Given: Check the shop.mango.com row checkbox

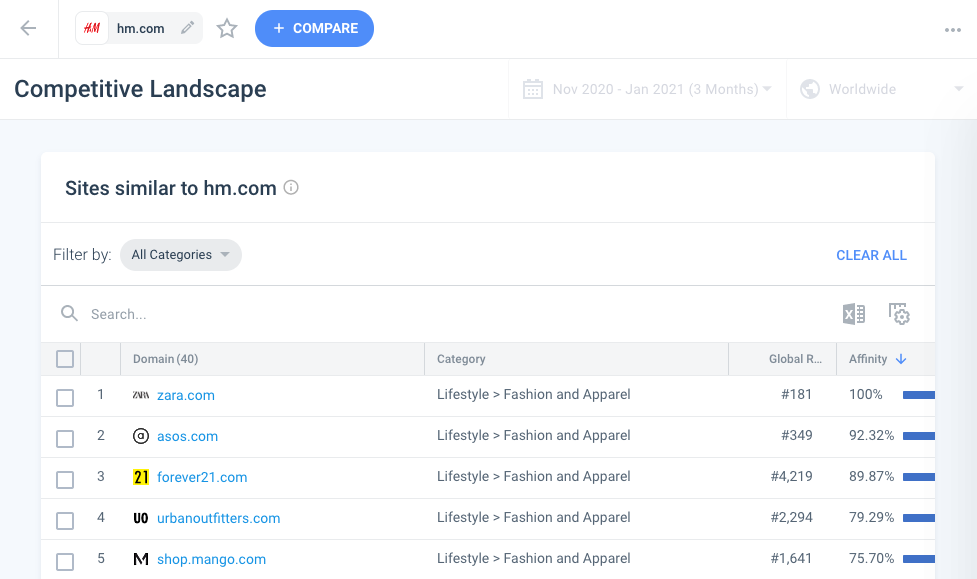Looking at the screenshot, I should tap(65, 562).
